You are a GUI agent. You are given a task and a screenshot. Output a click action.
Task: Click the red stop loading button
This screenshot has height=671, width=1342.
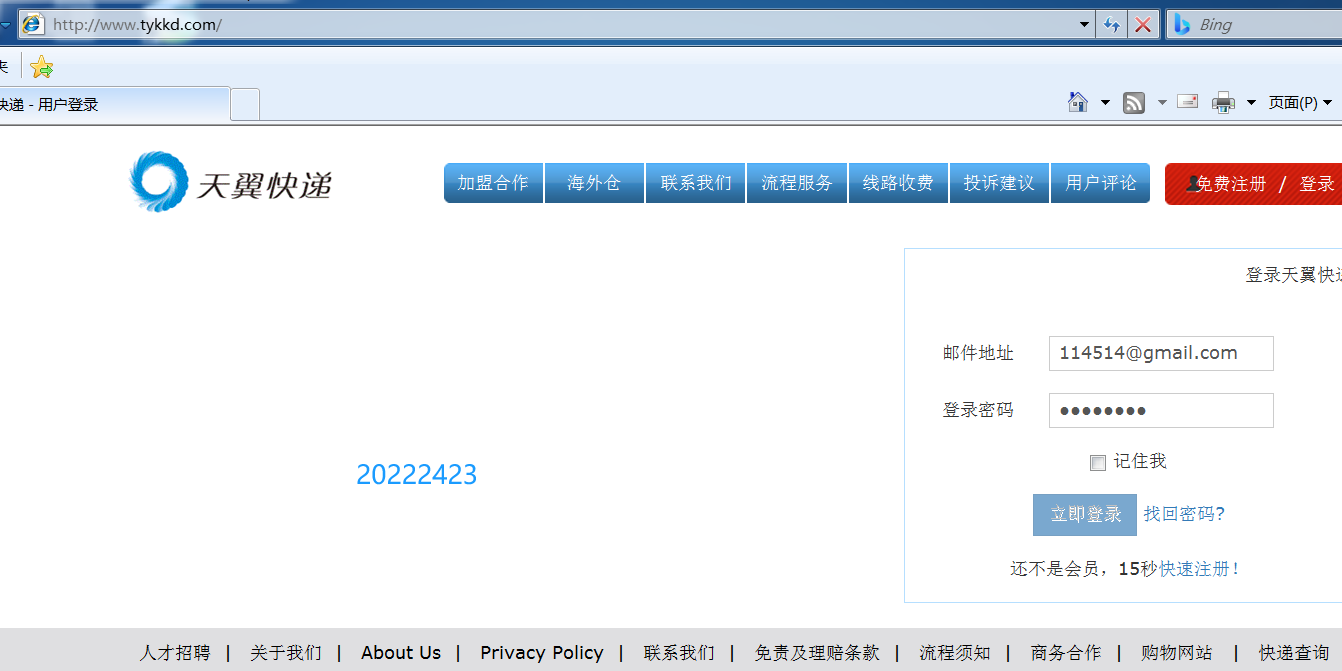(x=1142, y=25)
